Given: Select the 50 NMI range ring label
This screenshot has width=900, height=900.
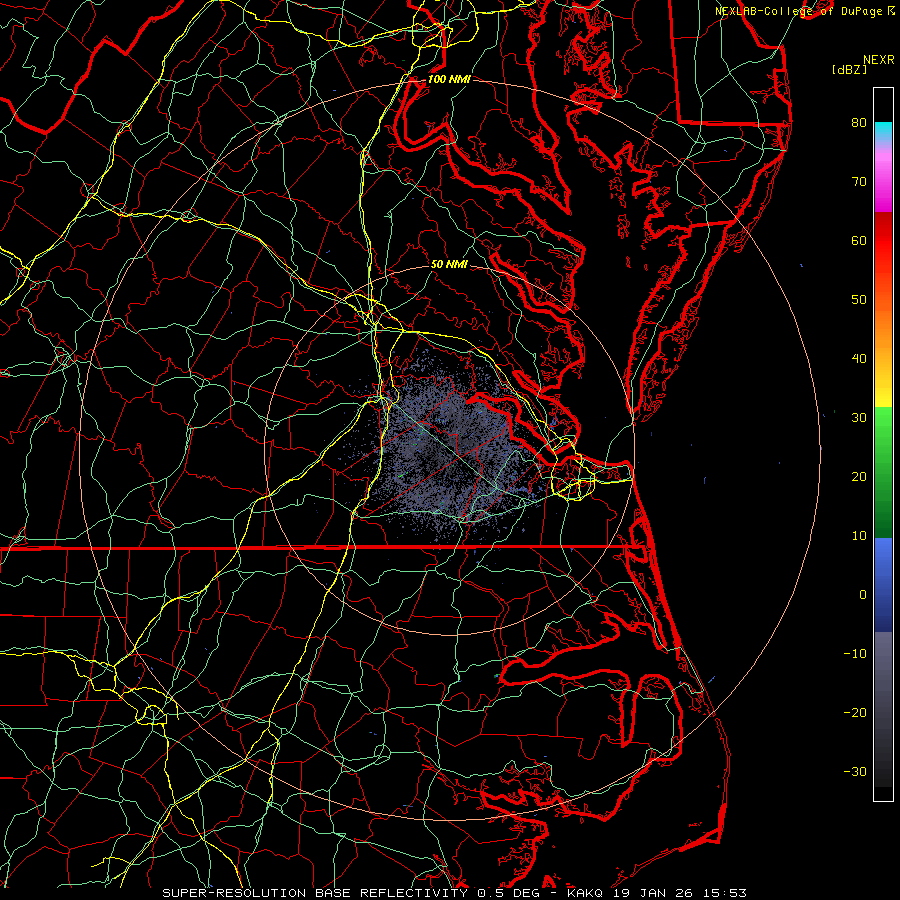Looking at the screenshot, I should pos(449,265).
